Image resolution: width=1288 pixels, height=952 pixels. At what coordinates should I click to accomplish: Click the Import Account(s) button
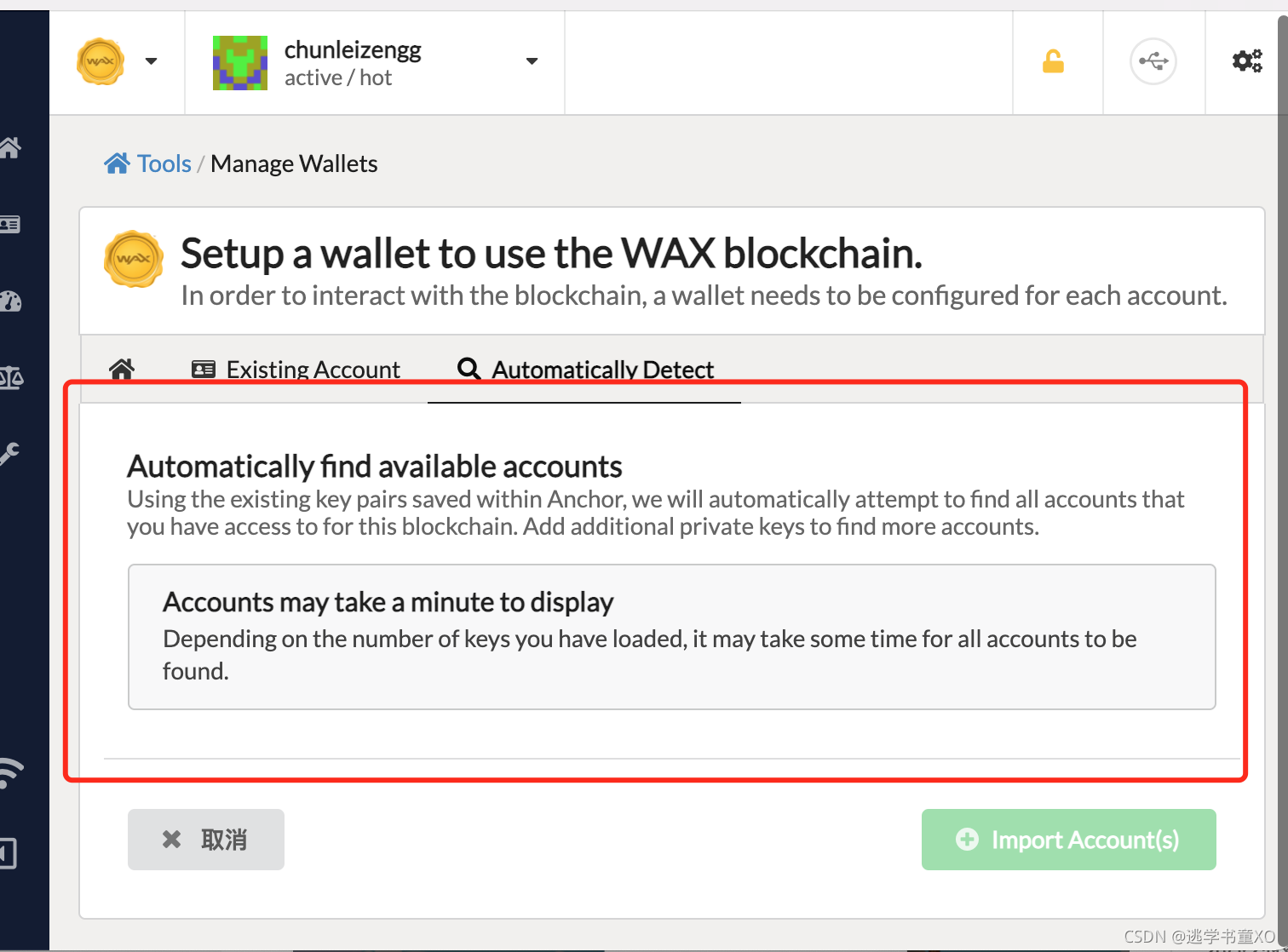click(1069, 840)
